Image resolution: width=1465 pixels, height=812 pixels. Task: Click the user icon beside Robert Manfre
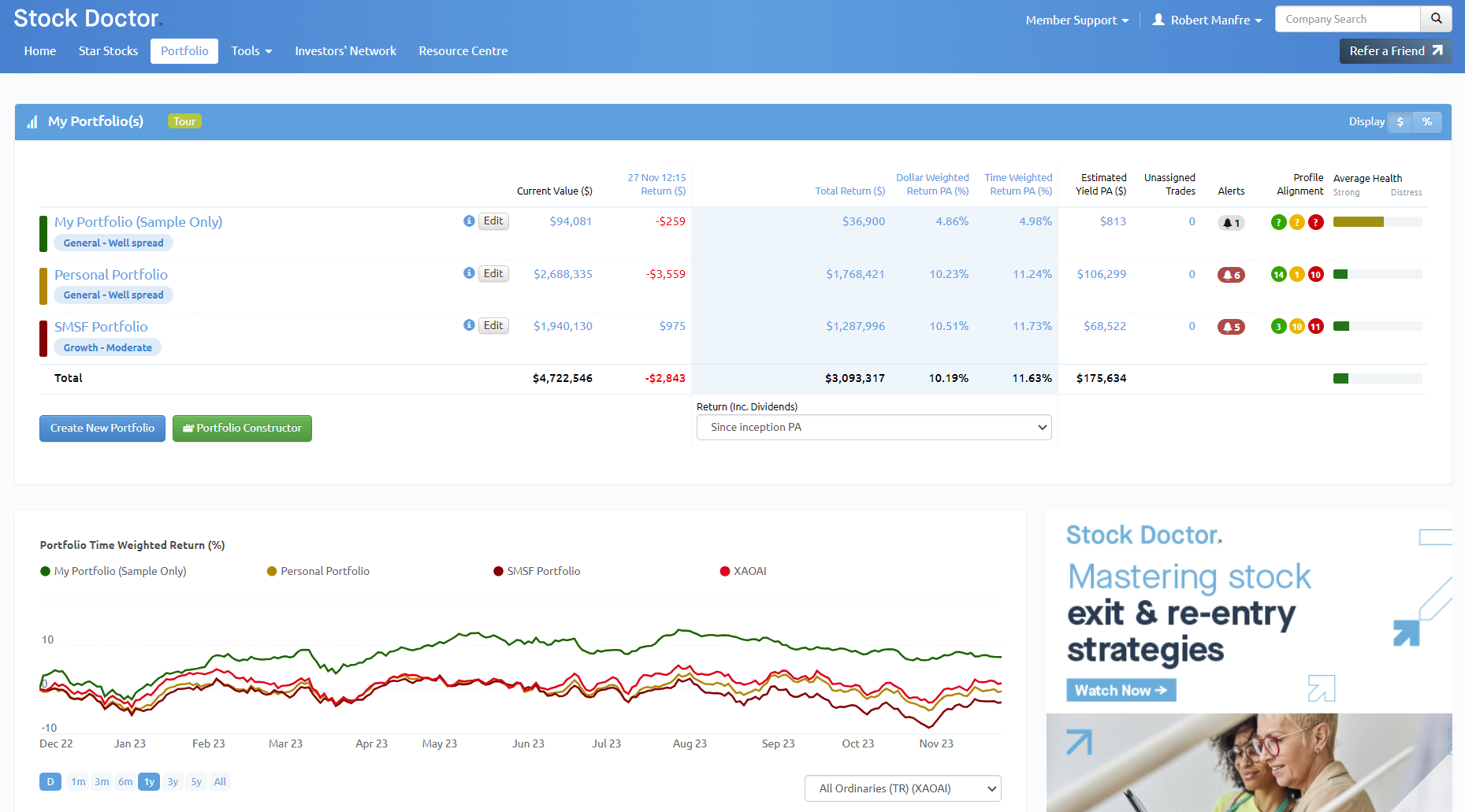[1158, 20]
